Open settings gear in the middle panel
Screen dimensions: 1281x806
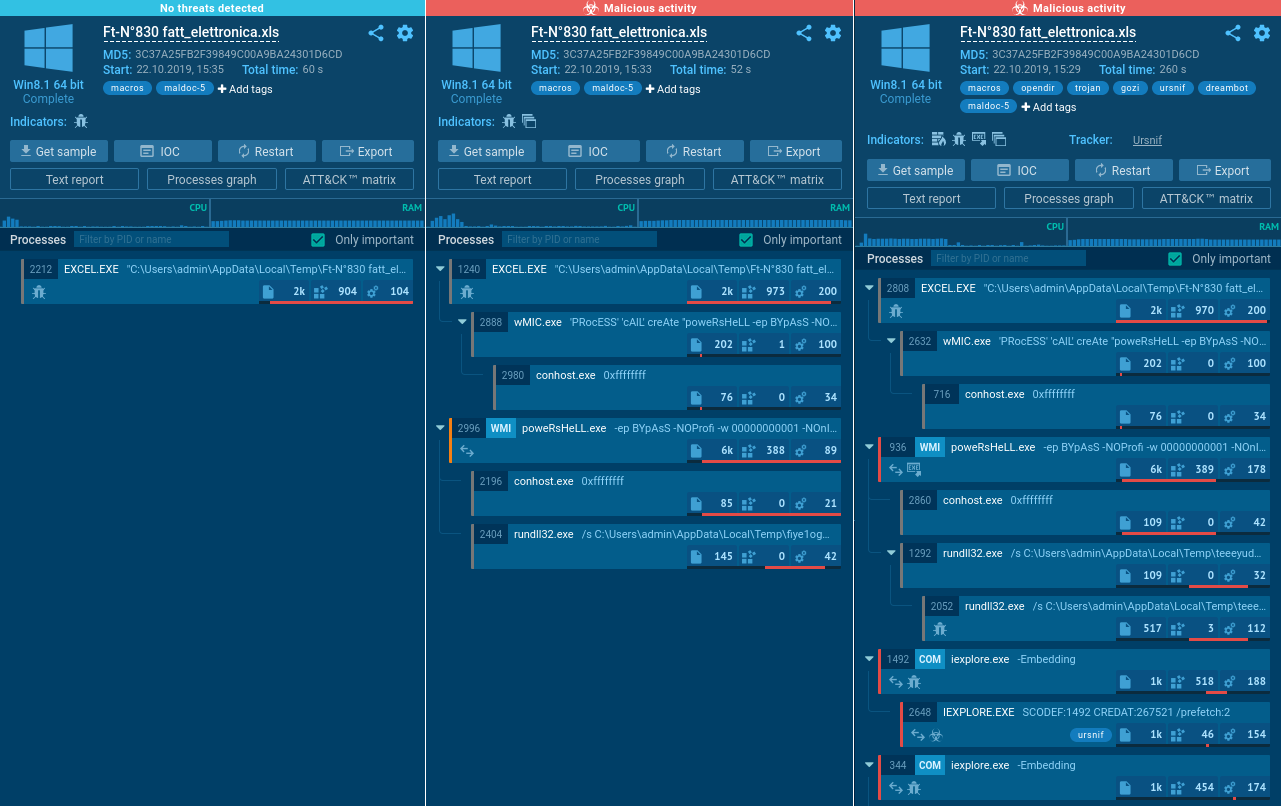[x=833, y=33]
